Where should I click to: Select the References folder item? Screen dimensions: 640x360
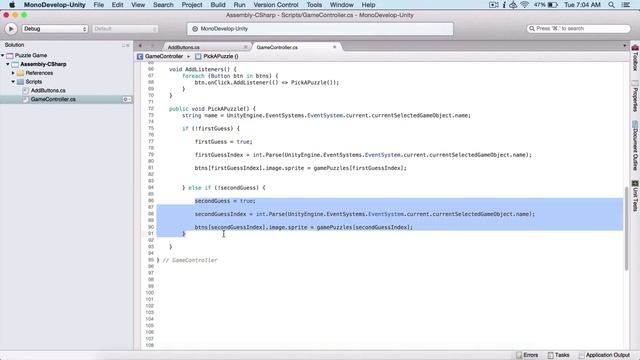click(39, 73)
